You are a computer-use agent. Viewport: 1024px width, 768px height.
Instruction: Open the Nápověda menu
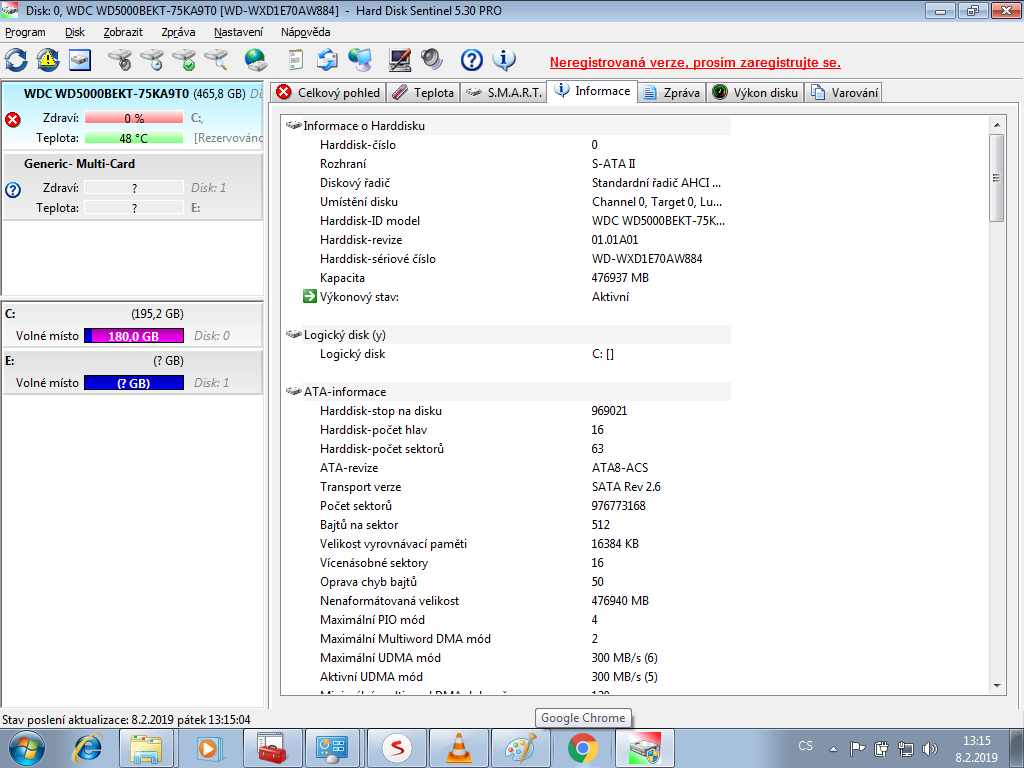pos(306,32)
